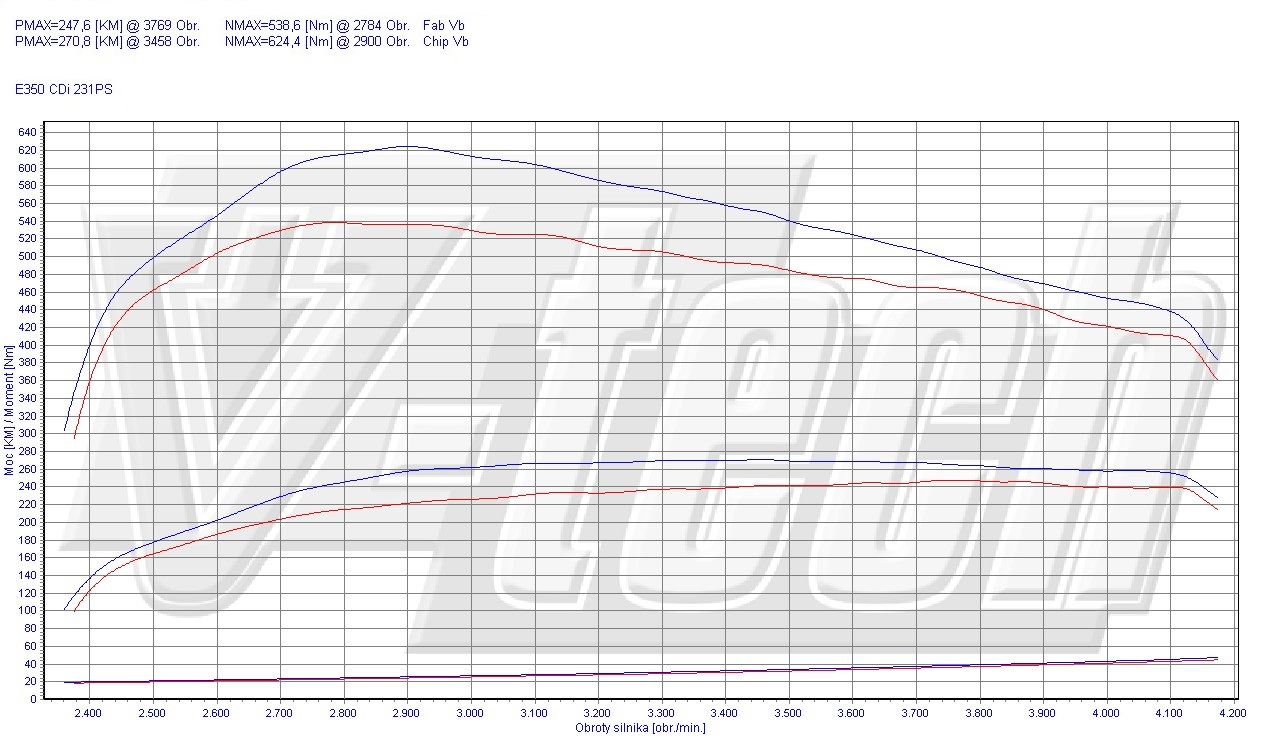
Task: Select the y-axis tick value '440'
Action: click(27, 309)
